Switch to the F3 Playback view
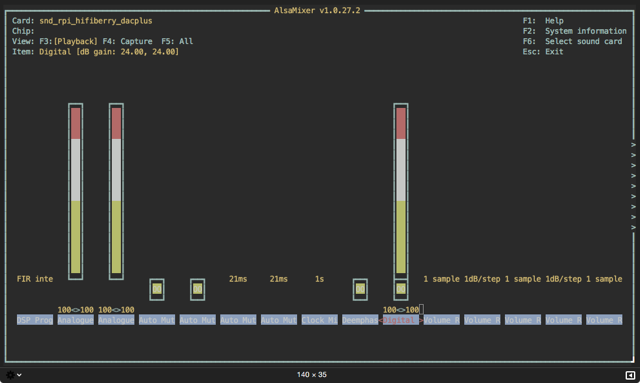 tap(68, 41)
